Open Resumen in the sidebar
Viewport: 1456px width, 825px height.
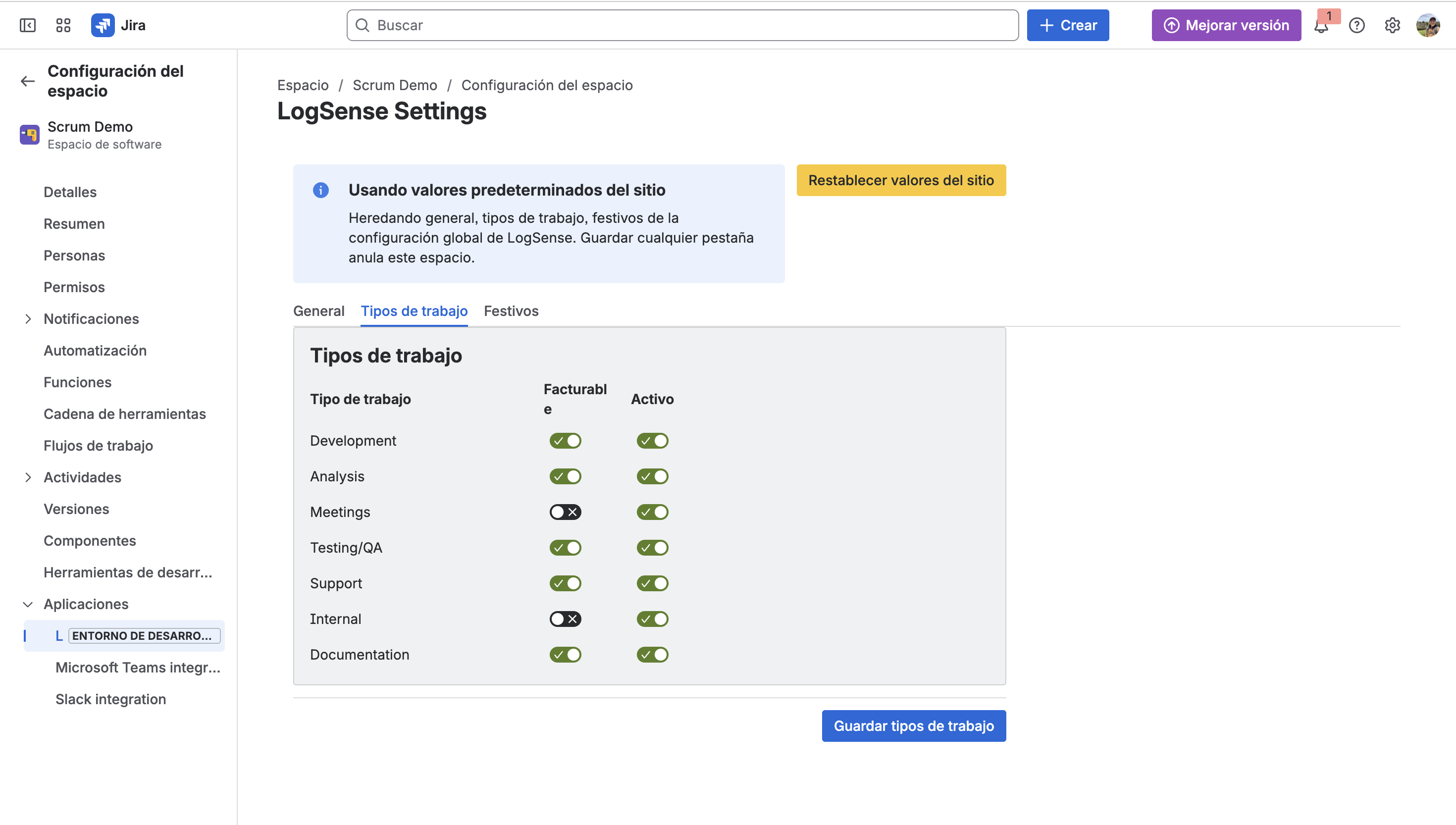[x=74, y=224]
